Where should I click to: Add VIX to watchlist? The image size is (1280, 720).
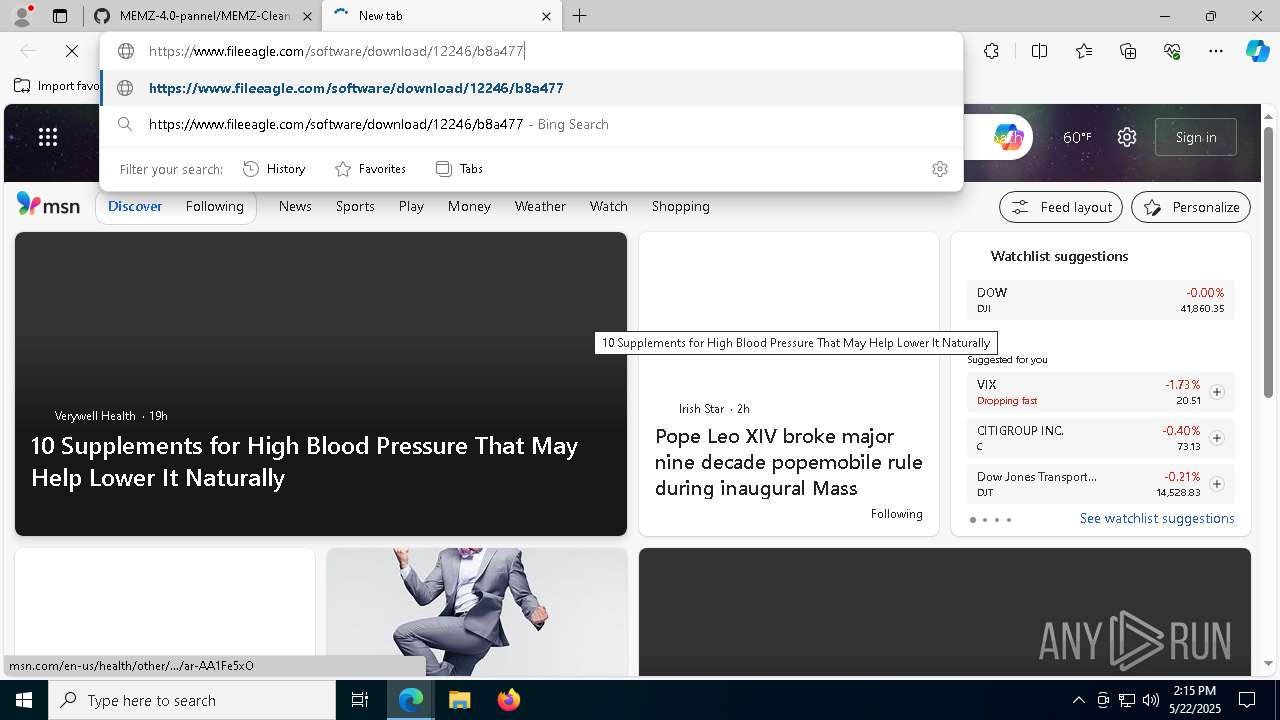pyautogui.click(x=1217, y=392)
